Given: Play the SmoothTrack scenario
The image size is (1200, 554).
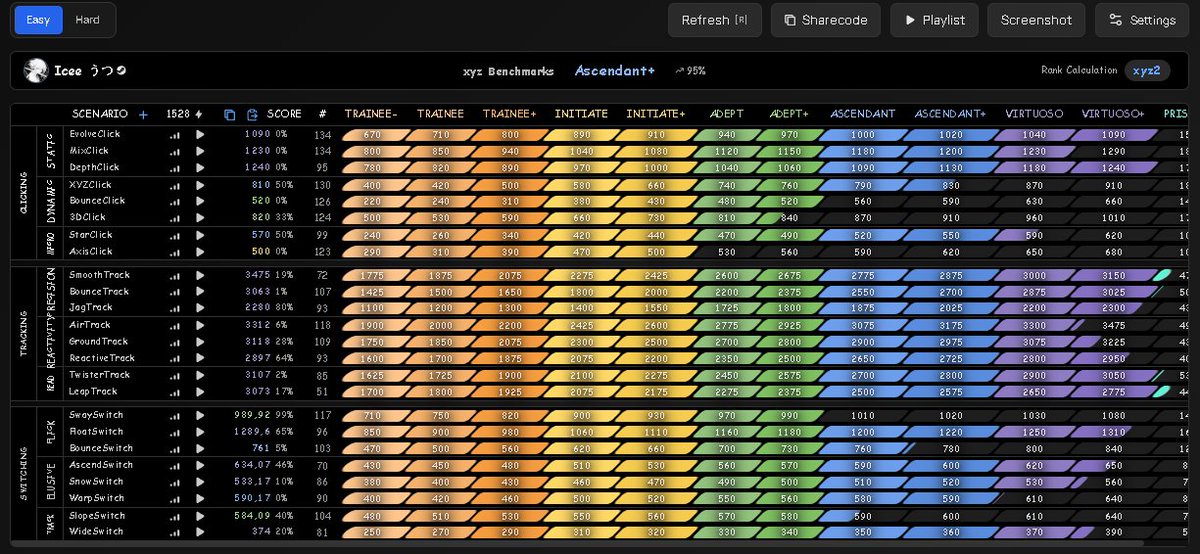Looking at the screenshot, I should point(200,275).
